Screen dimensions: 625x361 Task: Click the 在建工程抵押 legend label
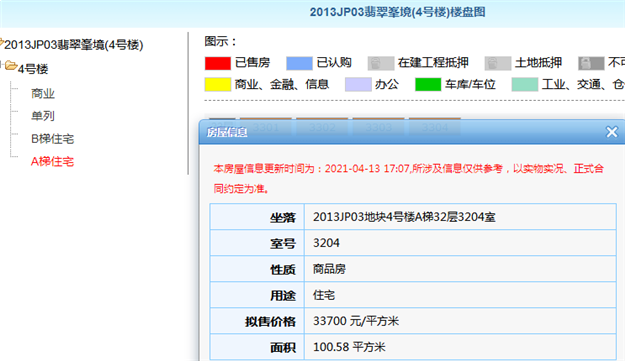click(x=433, y=63)
